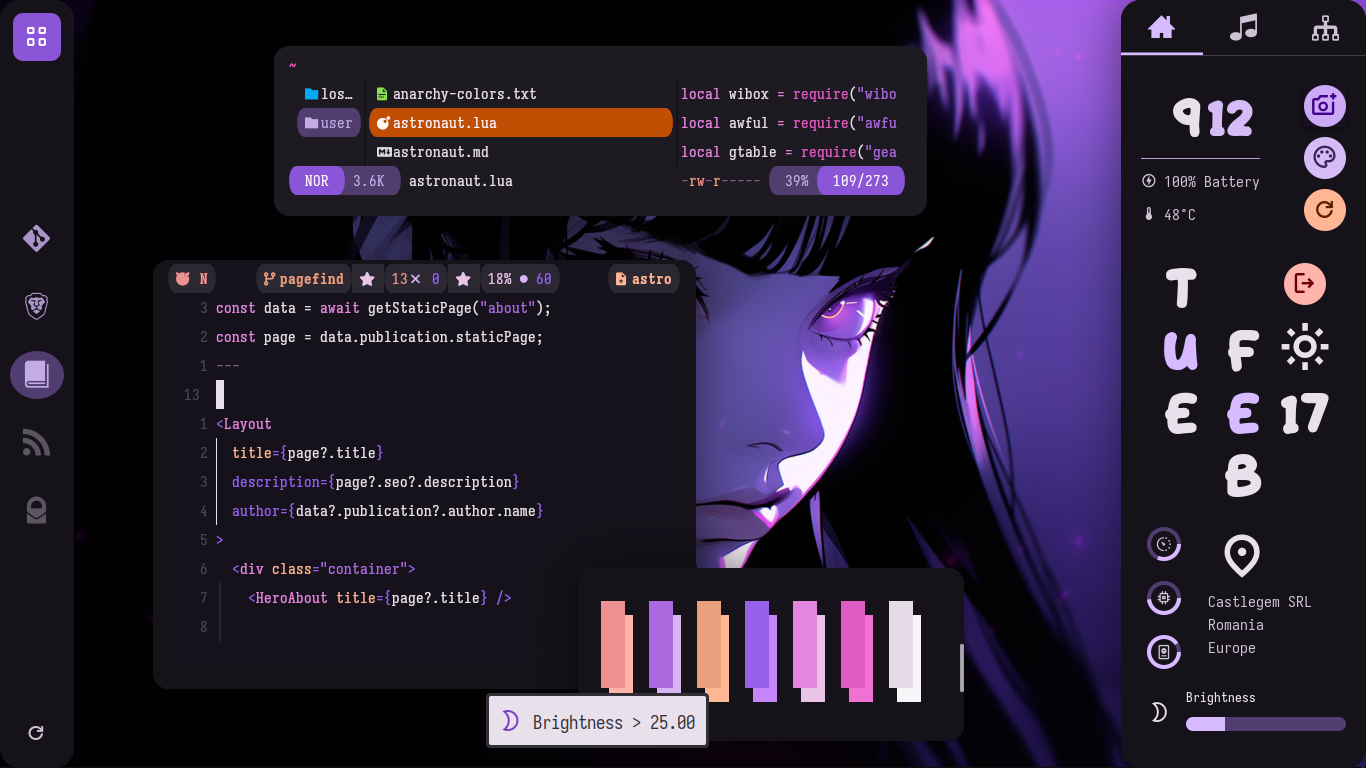Open the palette color picker tool
Screen dimensions: 1366x768
pyautogui.click(x=1324, y=158)
